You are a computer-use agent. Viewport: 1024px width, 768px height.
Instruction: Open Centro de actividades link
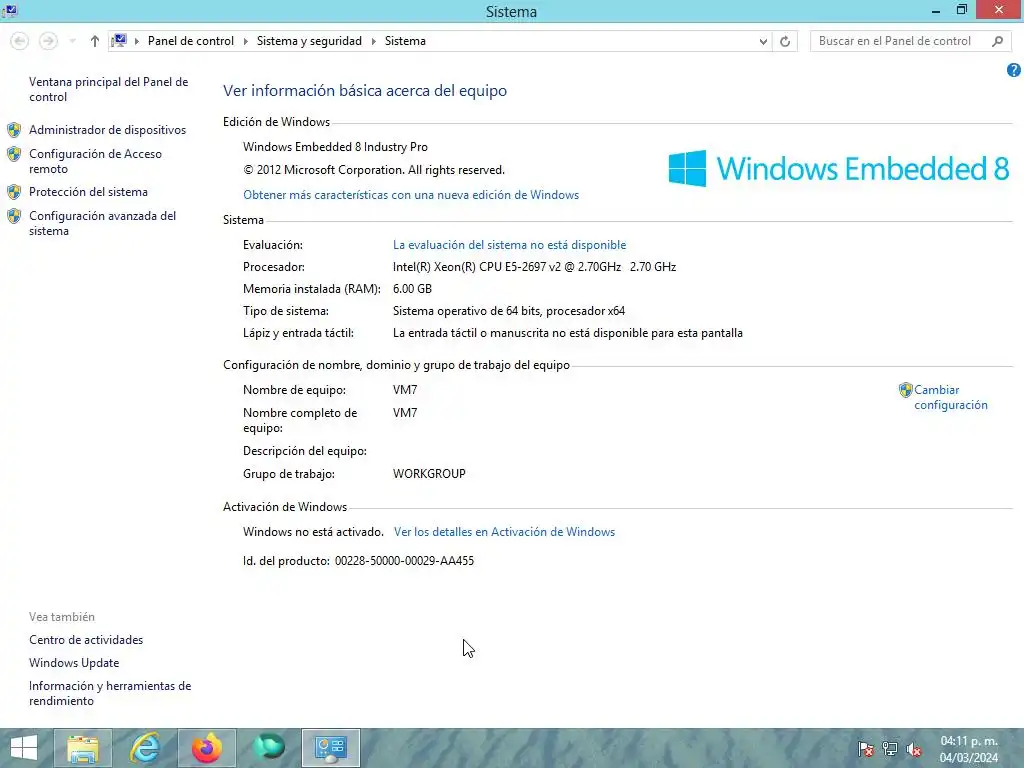coord(86,640)
